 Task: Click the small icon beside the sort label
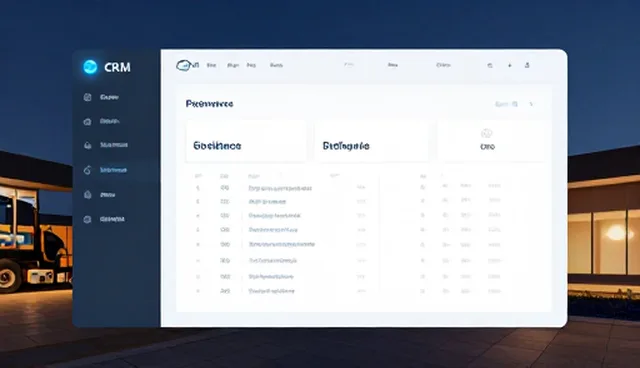[515, 104]
